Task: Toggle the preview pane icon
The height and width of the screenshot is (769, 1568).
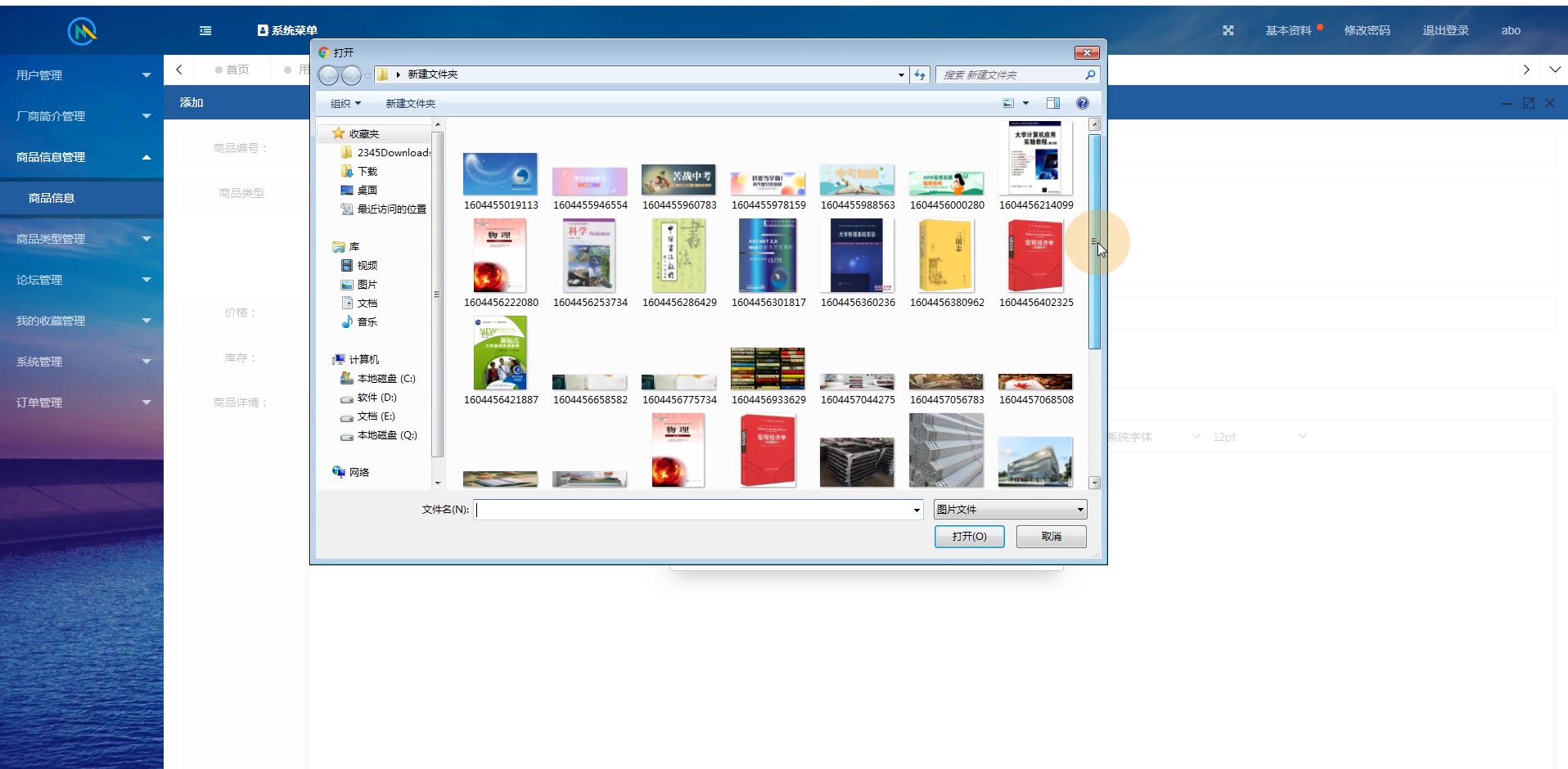Action: tap(1053, 103)
